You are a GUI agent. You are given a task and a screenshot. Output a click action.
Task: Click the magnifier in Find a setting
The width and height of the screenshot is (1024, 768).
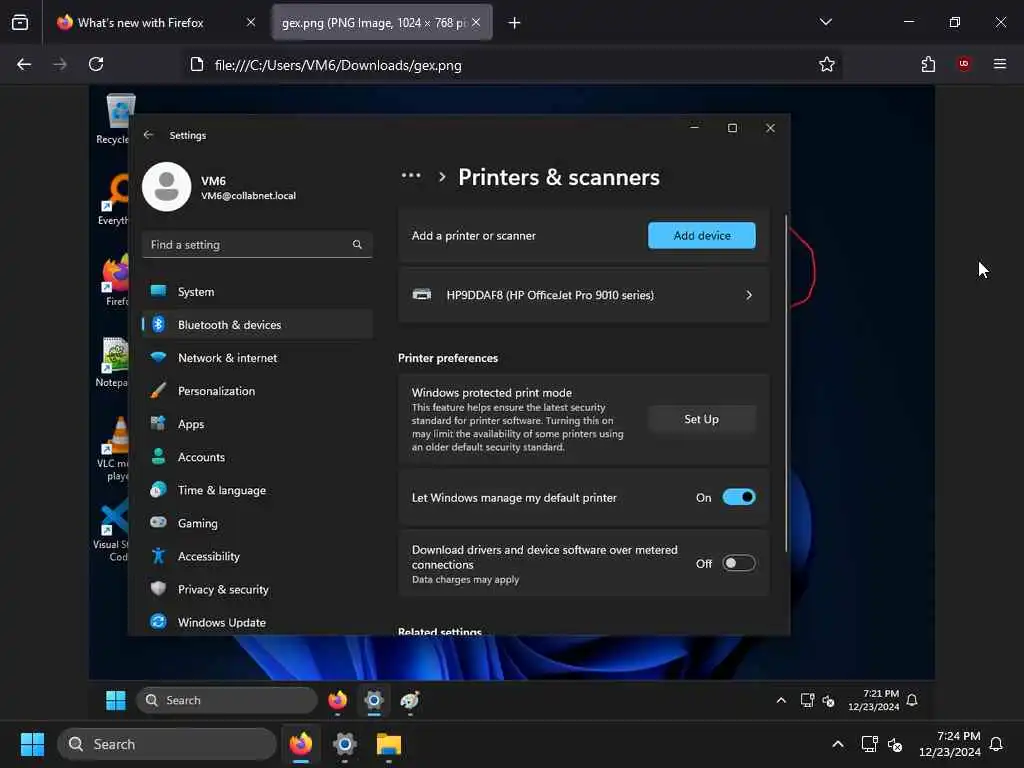[x=357, y=245]
